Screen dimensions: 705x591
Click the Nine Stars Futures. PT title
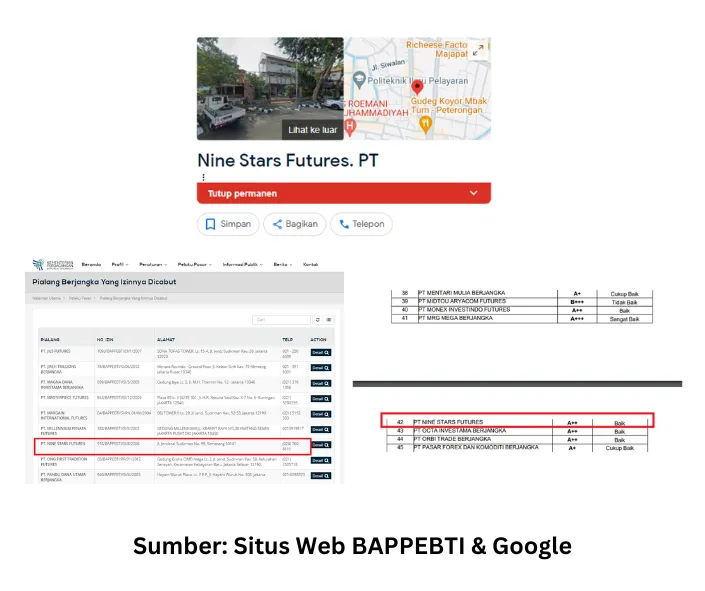tap(288, 161)
